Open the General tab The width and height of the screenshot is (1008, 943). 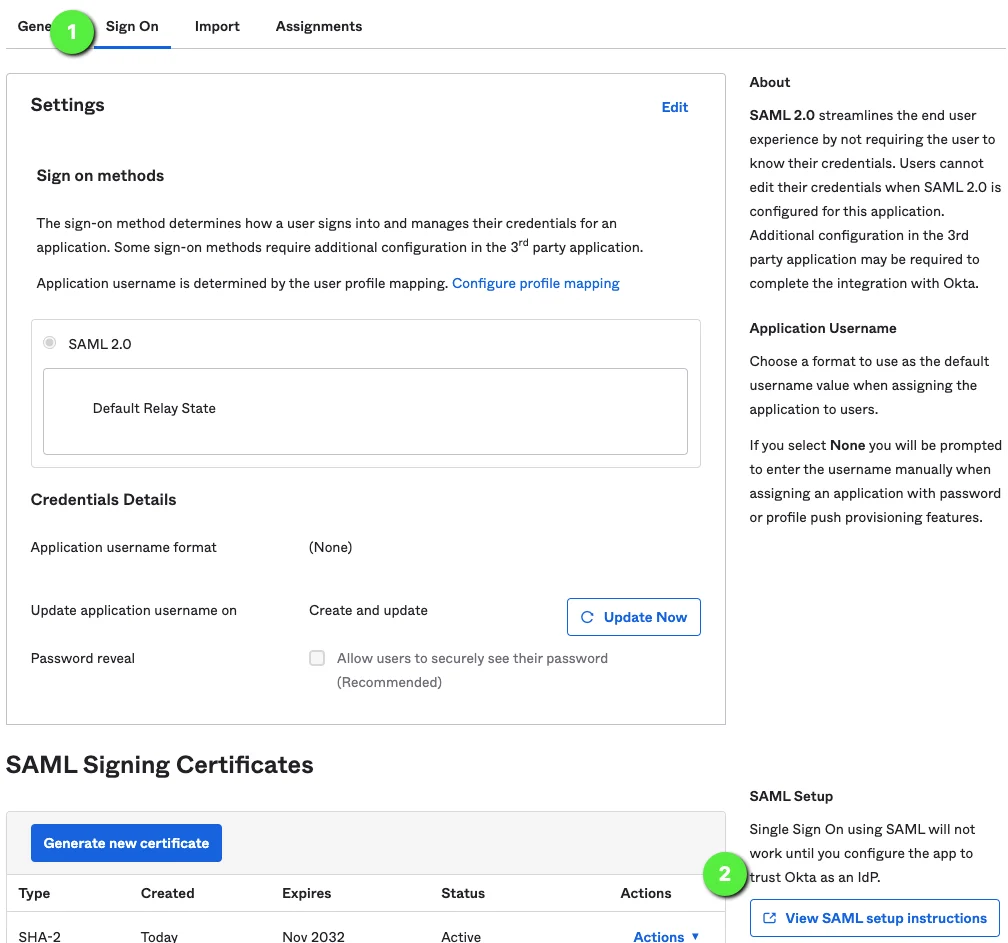click(33, 26)
